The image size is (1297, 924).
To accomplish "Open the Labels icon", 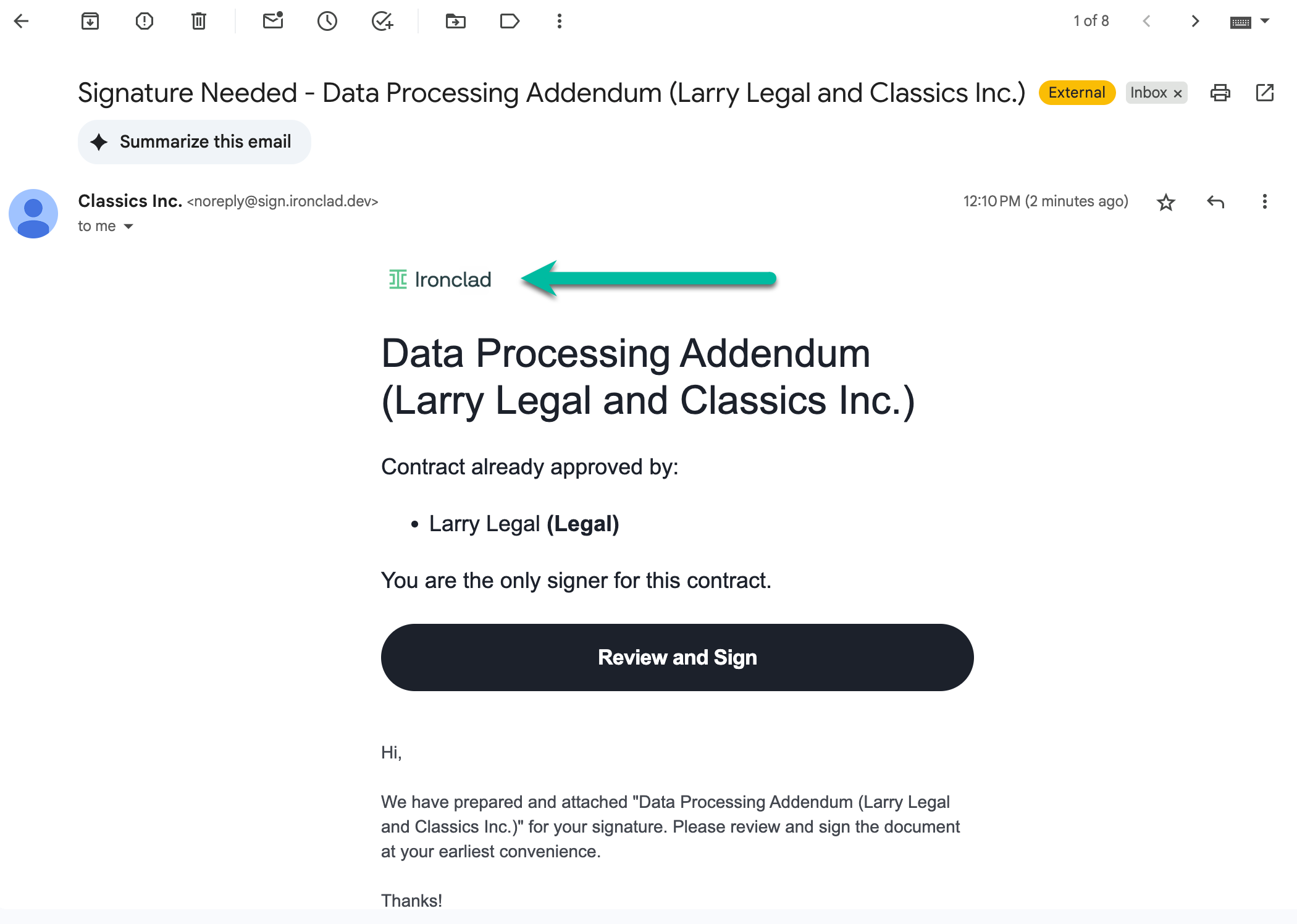I will (510, 22).
